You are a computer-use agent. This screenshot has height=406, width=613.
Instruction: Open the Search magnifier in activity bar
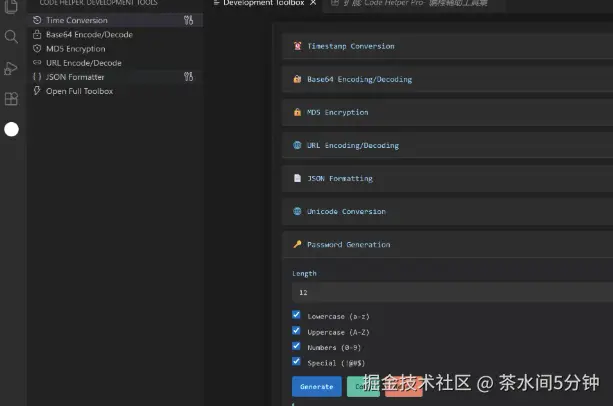coord(11,37)
